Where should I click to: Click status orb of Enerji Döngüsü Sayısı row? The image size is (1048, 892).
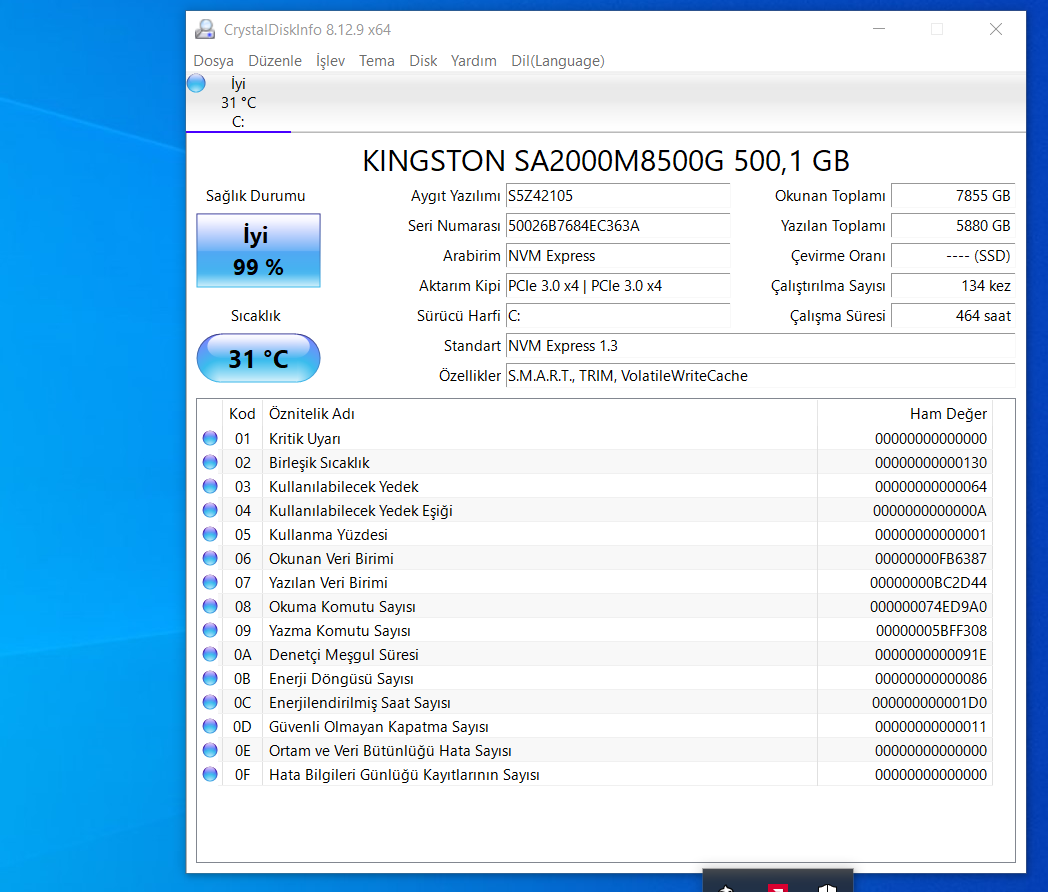[x=210, y=678]
